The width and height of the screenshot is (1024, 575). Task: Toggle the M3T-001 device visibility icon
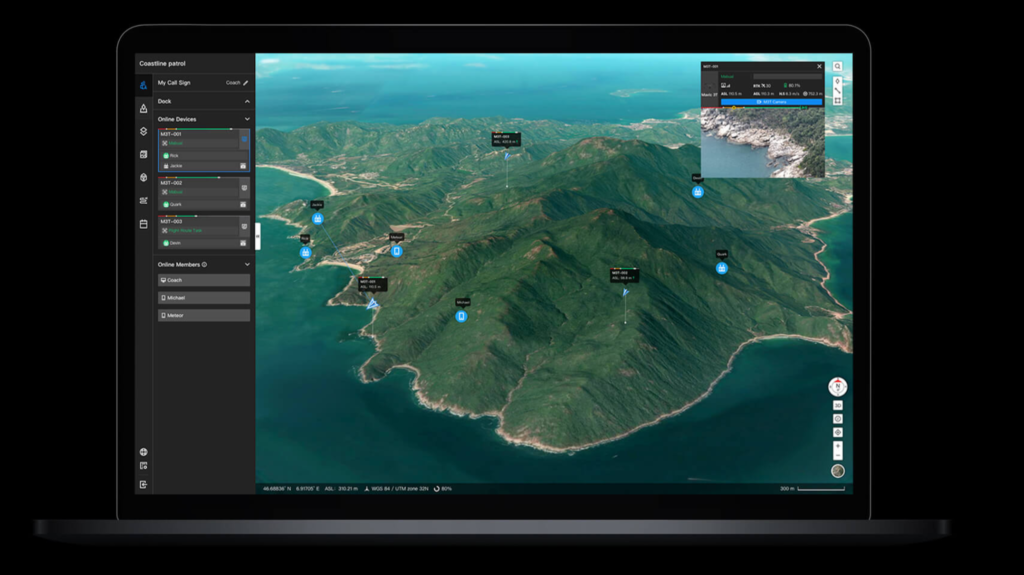[245, 140]
